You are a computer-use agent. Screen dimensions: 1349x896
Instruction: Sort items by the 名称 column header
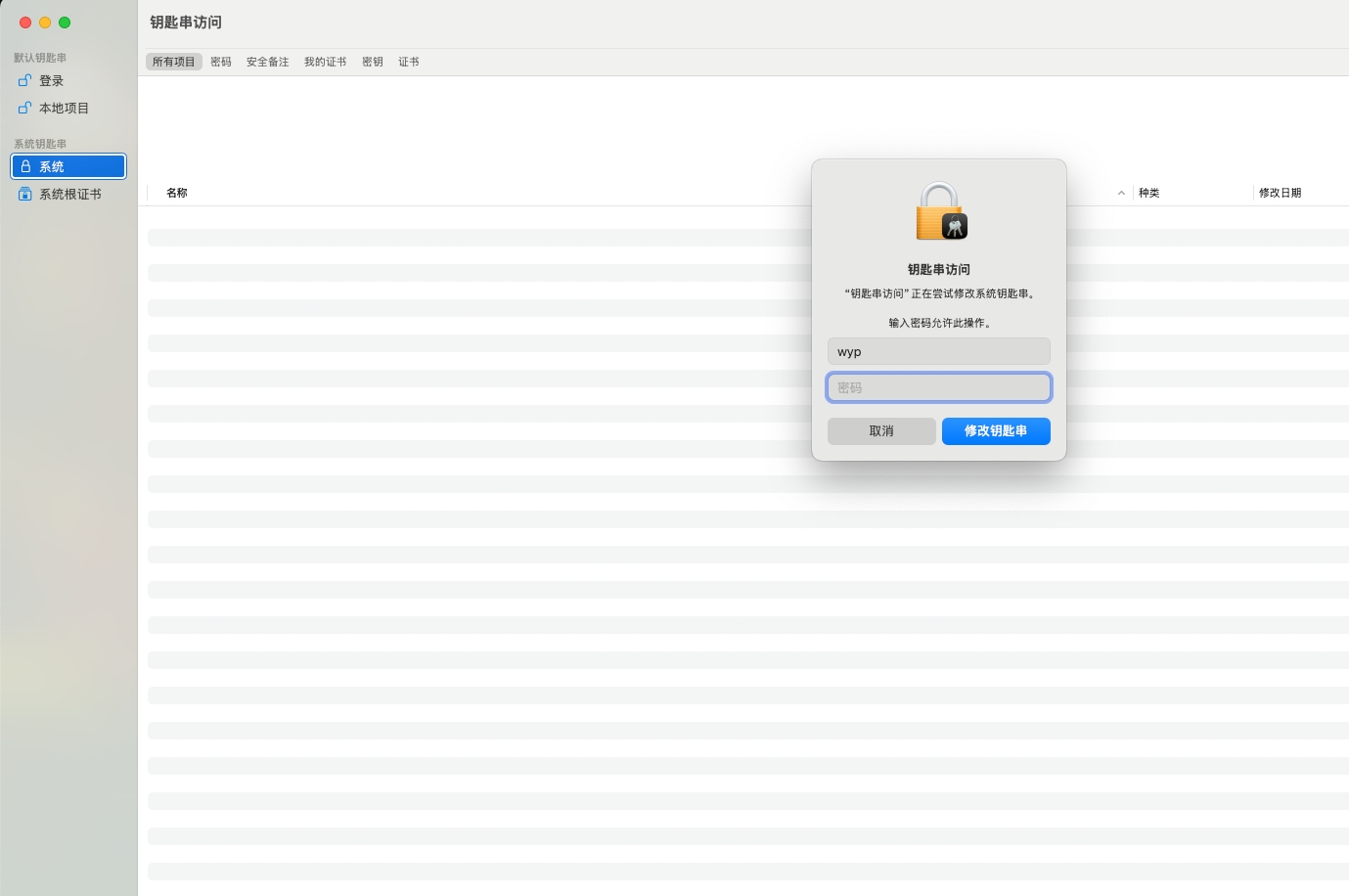(177, 193)
